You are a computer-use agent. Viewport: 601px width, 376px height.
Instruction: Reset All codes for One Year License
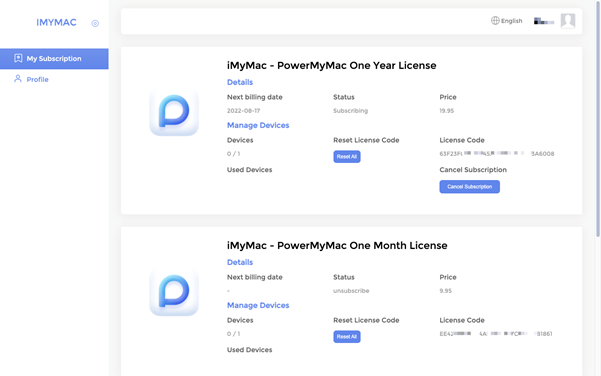tap(346, 156)
